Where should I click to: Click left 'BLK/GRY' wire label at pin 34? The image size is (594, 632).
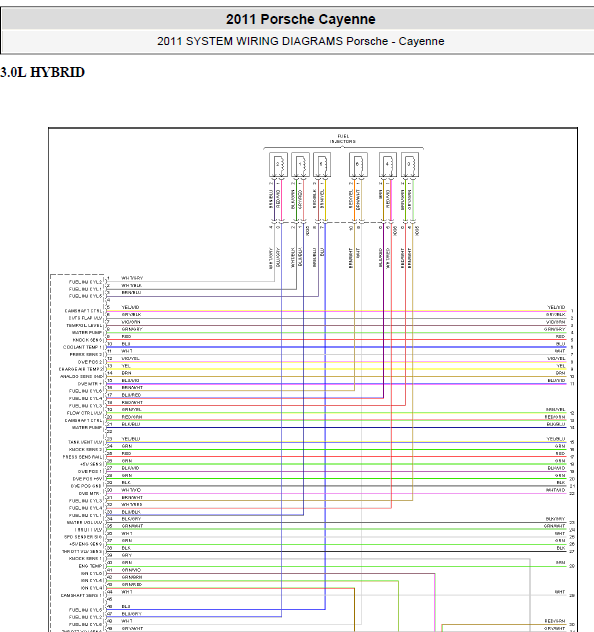coord(131,519)
